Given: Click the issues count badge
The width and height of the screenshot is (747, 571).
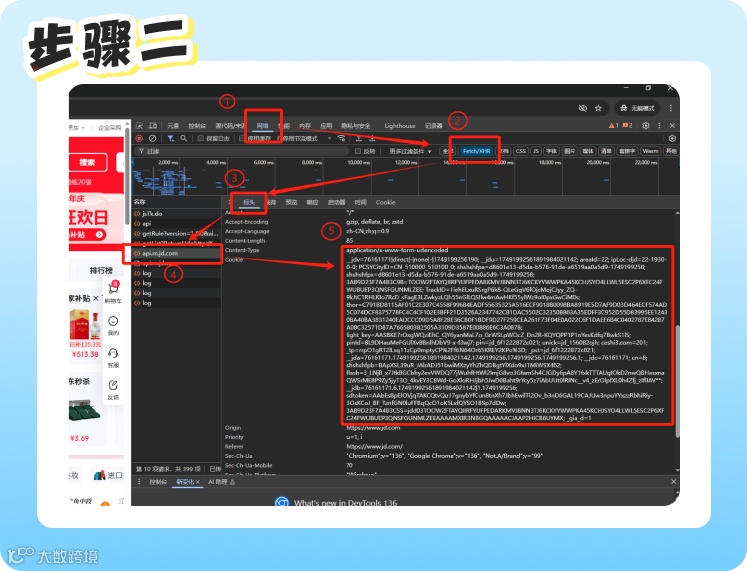Looking at the screenshot, I should pyautogui.click(x=627, y=126).
